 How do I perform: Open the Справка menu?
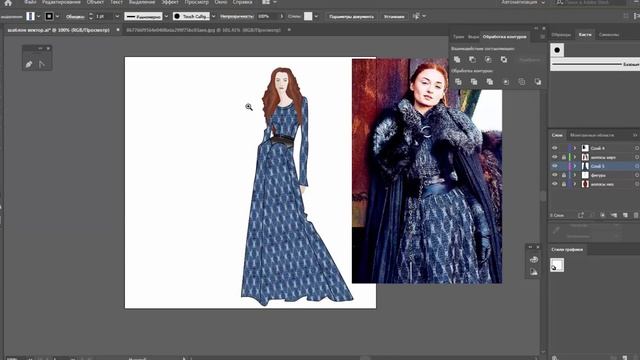[242, 2]
